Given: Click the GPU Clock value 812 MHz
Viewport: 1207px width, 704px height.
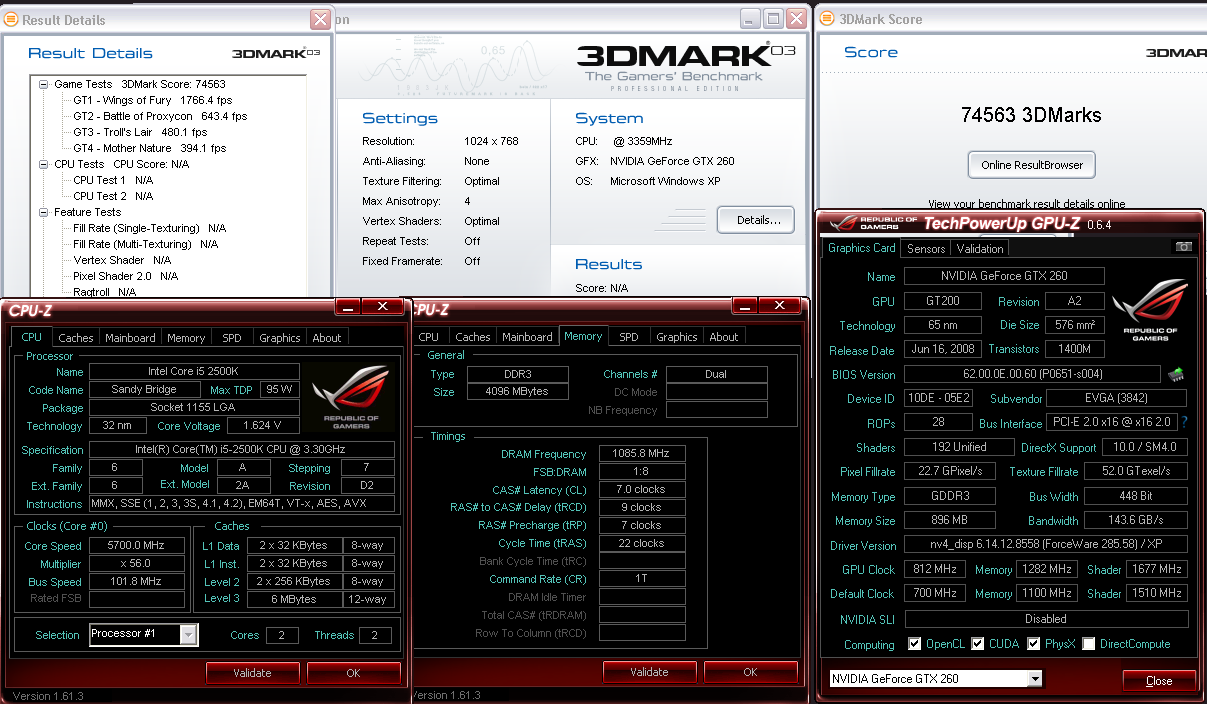Looking at the screenshot, I should pyautogui.click(x=936, y=569).
